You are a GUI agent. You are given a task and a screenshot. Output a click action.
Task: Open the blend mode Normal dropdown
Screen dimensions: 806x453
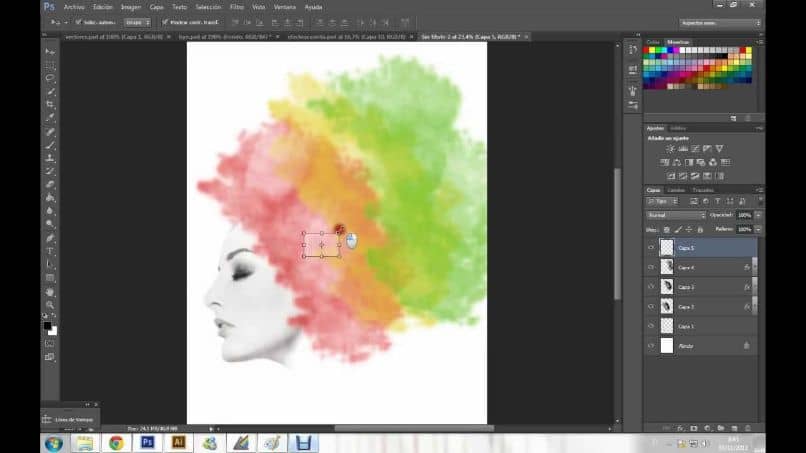(x=675, y=215)
